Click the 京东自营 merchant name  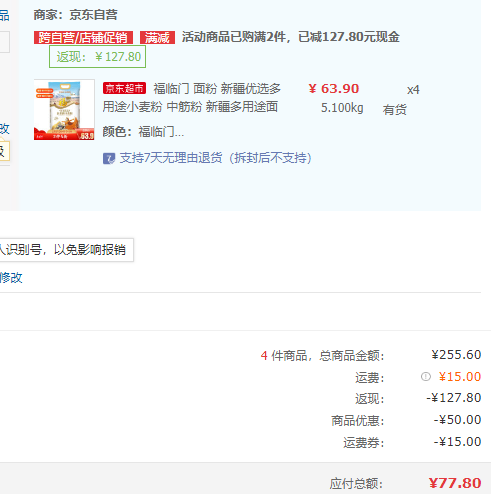click(93, 15)
